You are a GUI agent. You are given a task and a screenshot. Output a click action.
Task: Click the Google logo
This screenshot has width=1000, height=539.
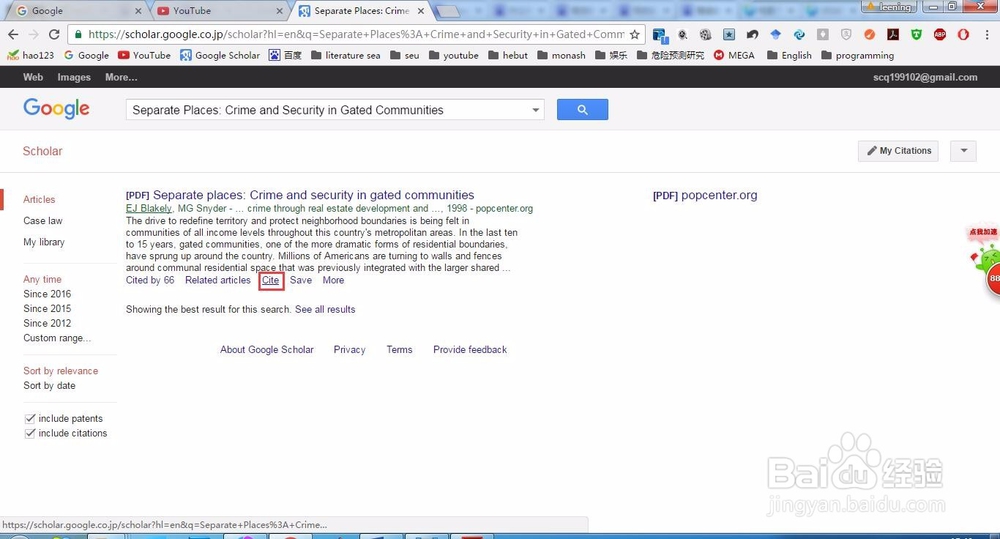click(x=56, y=109)
